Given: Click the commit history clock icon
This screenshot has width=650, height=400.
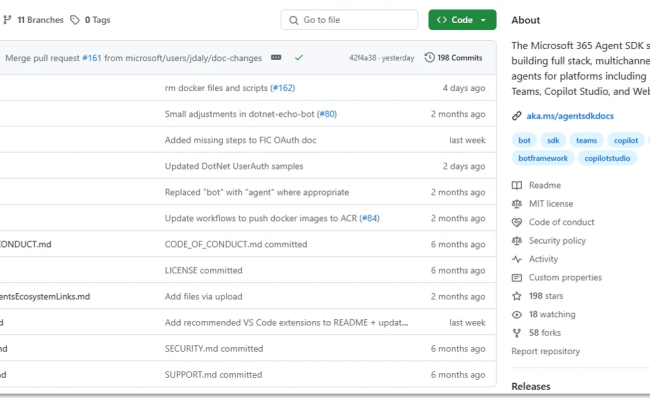Looking at the screenshot, I should [x=429, y=57].
